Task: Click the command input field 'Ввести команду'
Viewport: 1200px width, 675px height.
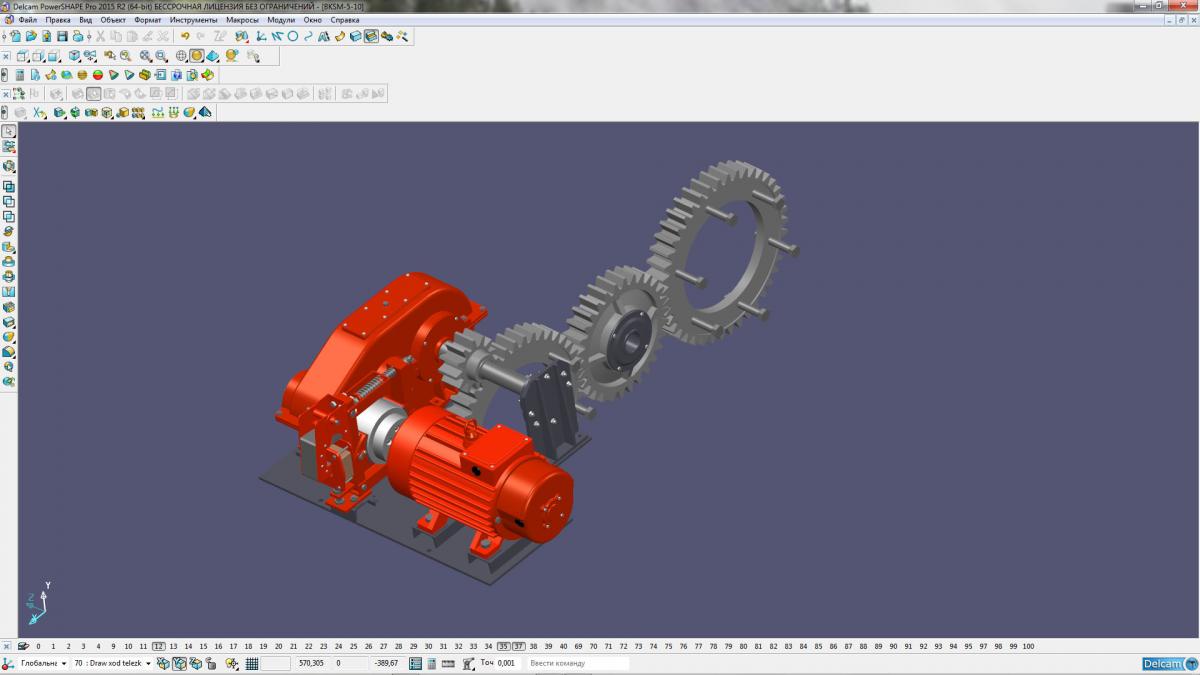Action: [577, 663]
